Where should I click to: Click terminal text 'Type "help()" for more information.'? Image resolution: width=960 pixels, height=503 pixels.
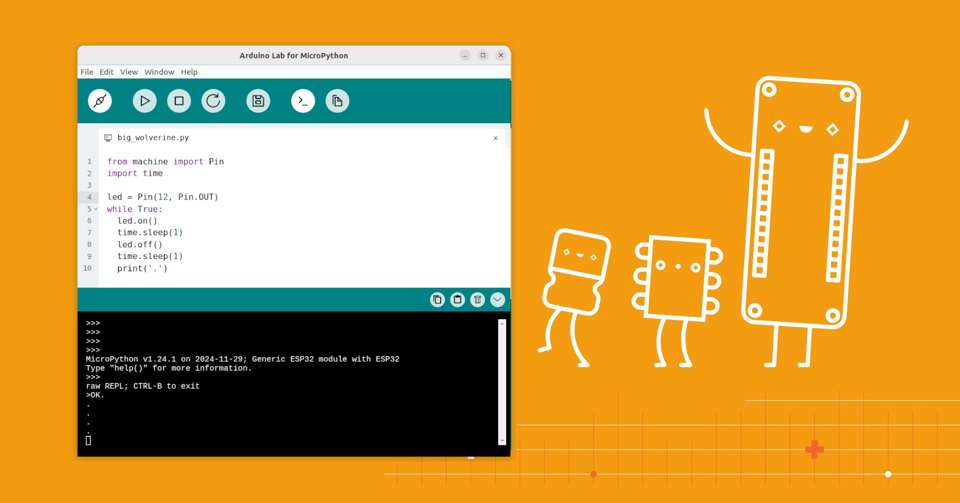pyautogui.click(x=168, y=368)
